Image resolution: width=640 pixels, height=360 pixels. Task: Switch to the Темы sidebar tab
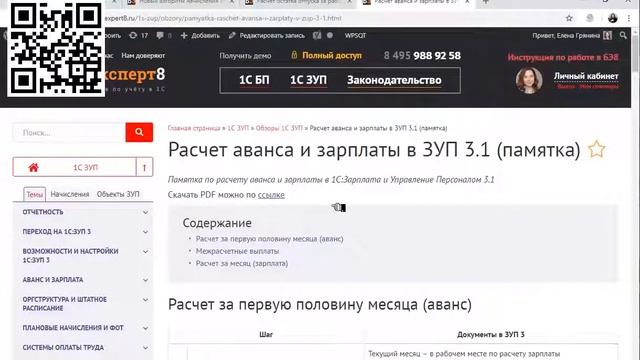coord(35,195)
